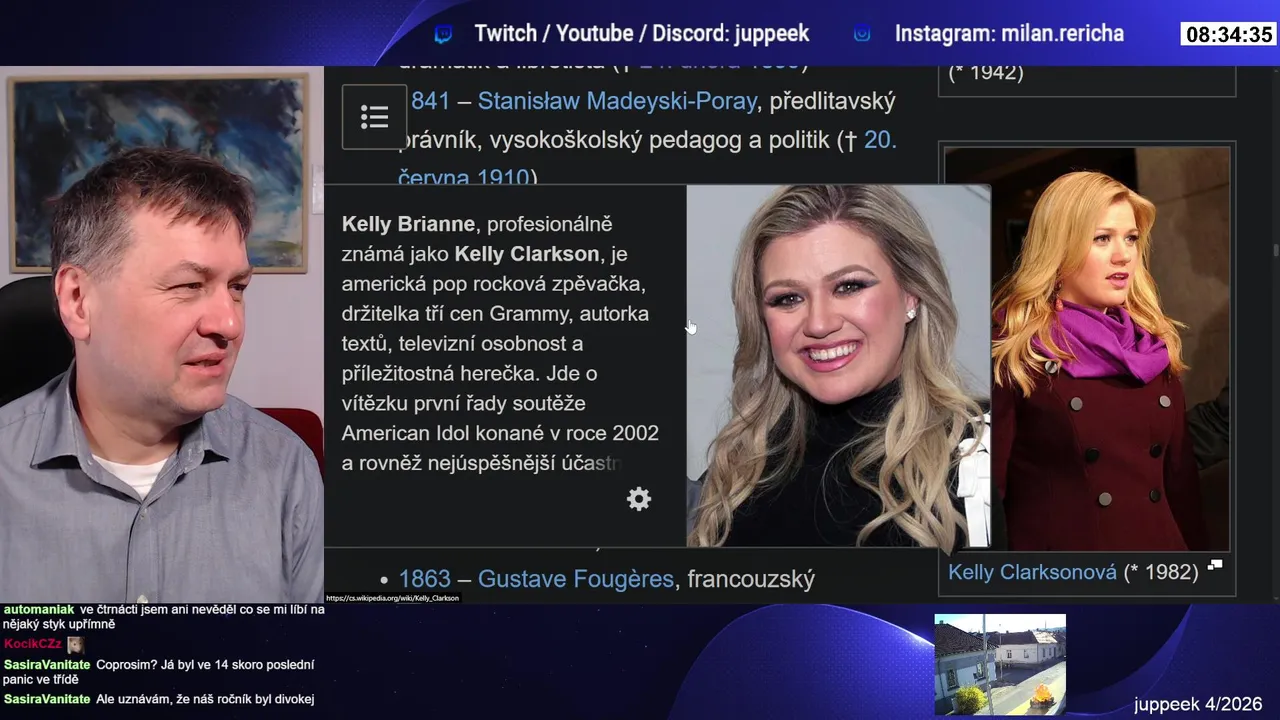1280x720 pixels.
Task: Click the Kelly Brianne preview summary text
Action: (x=500, y=344)
